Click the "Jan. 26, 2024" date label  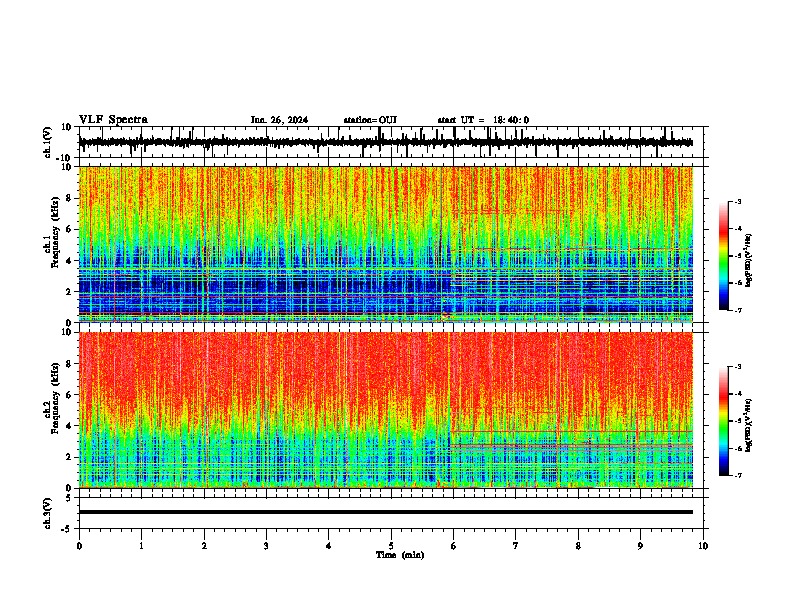click(x=279, y=120)
